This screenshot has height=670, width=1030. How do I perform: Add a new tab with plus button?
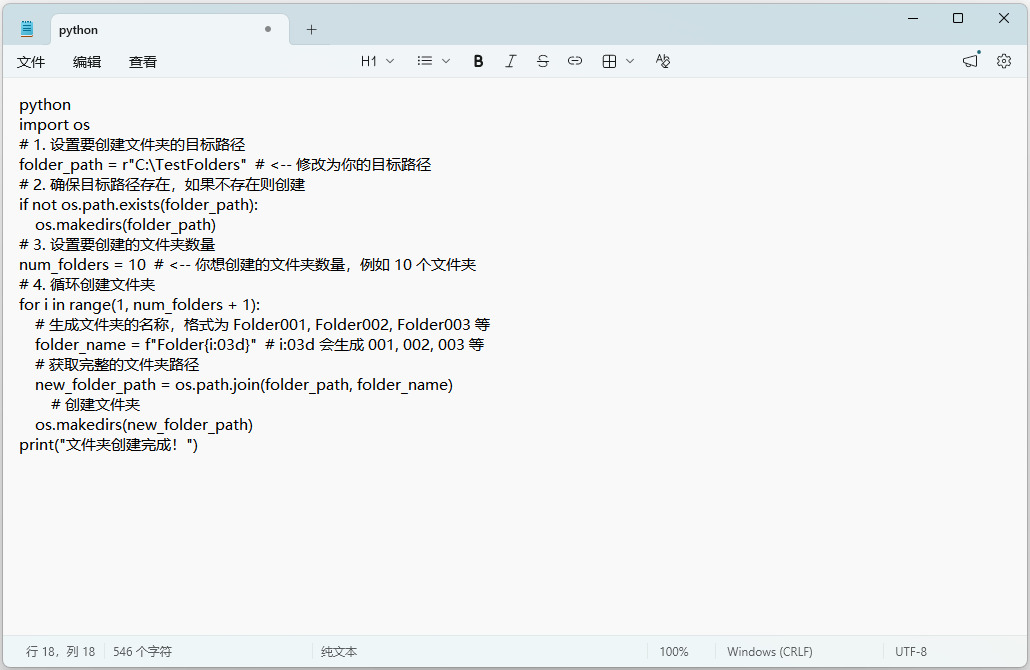pos(311,30)
